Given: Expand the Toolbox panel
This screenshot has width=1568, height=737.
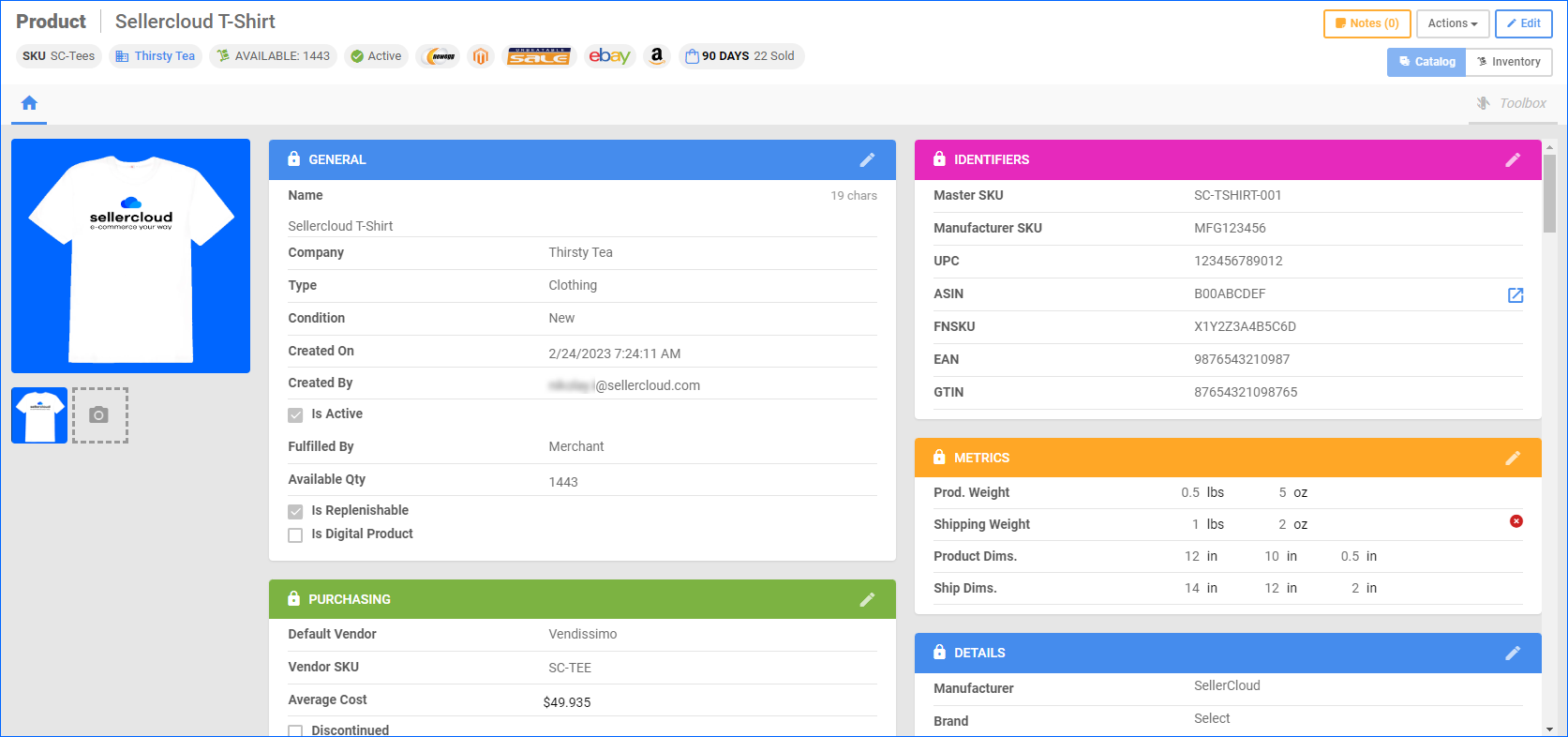Looking at the screenshot, I should click(x=1512, y=103).
